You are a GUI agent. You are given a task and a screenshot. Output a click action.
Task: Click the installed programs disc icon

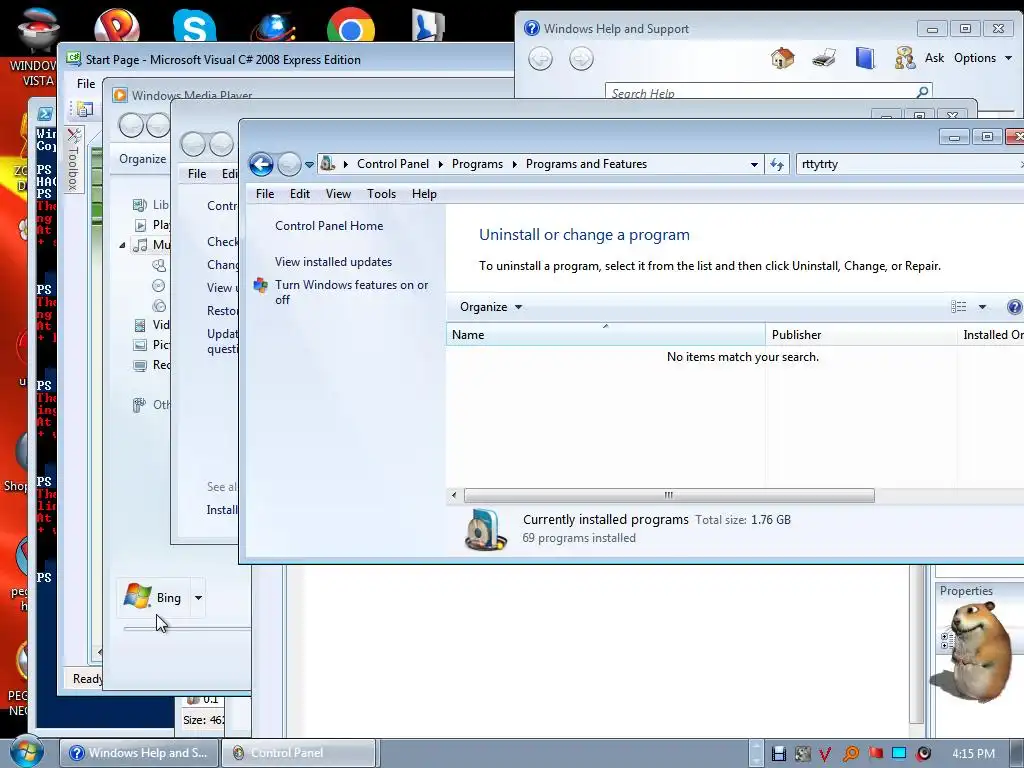point(485,530)
